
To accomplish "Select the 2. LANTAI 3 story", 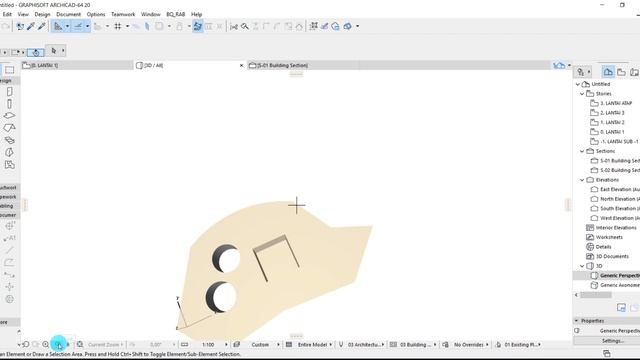I will pyautogui.click(x=612, y=113).
